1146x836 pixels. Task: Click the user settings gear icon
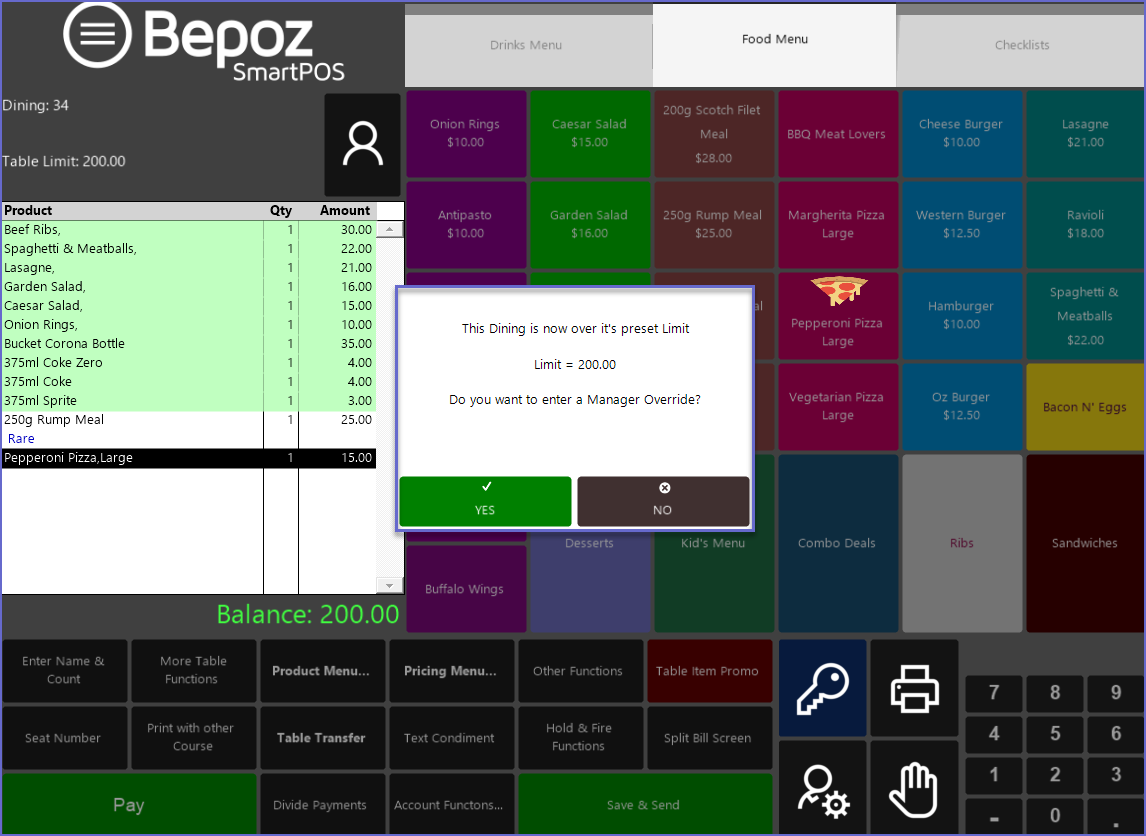point(823,789)
